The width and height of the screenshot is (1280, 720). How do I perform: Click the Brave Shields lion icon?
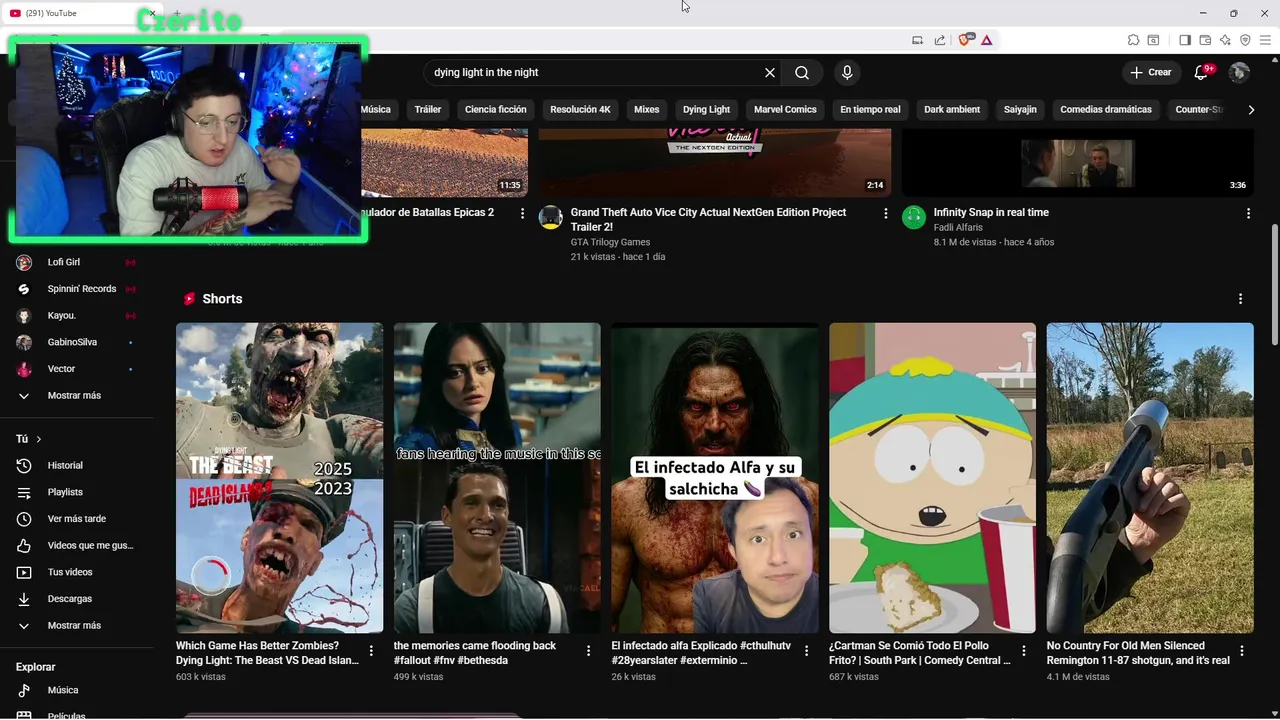pyautogui.click(x=965, y=40)
